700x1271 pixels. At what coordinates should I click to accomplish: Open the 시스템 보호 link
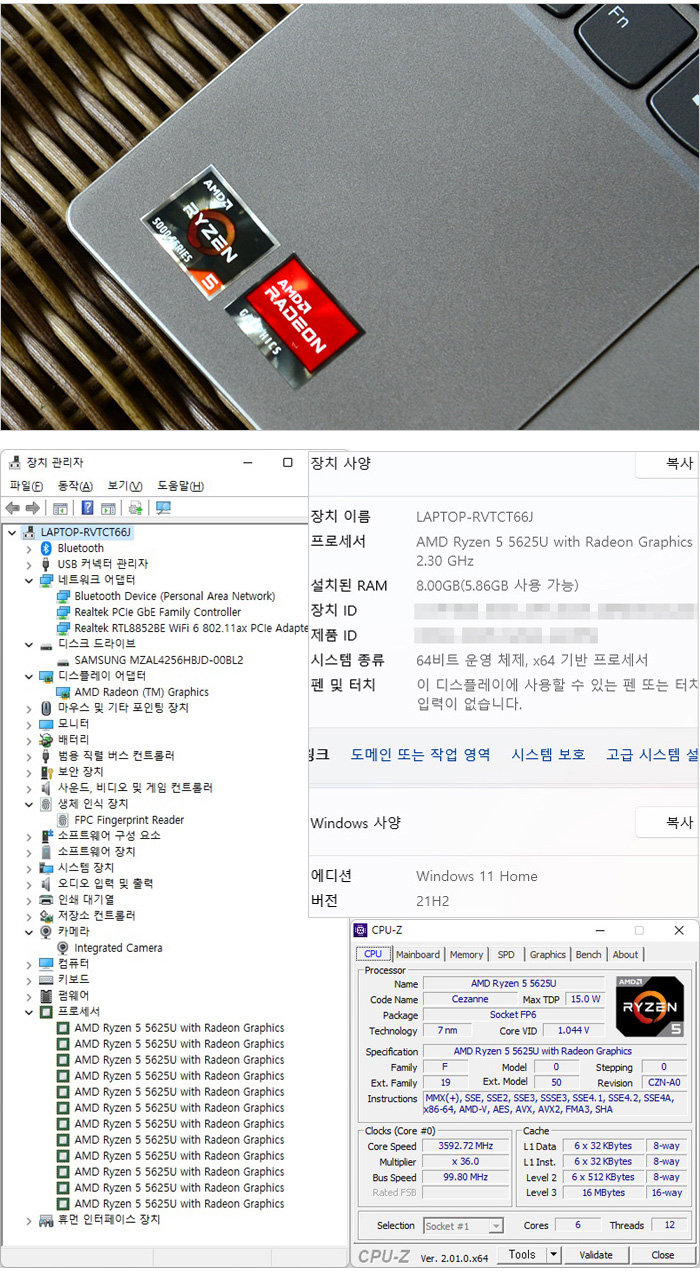pyautogui.click(x=548, y=755)
